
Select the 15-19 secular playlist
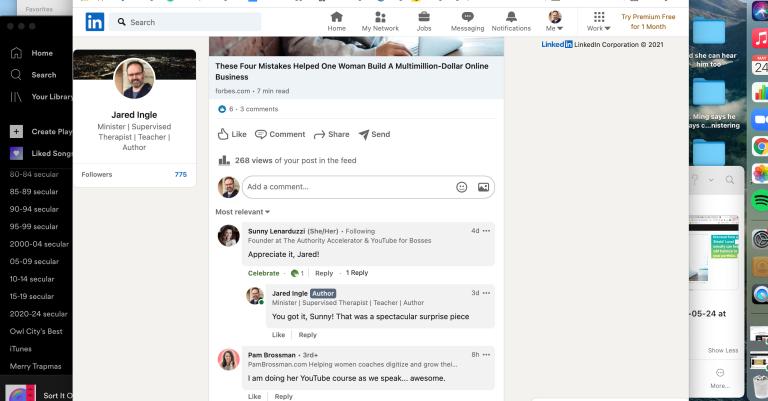coord(32,296)
